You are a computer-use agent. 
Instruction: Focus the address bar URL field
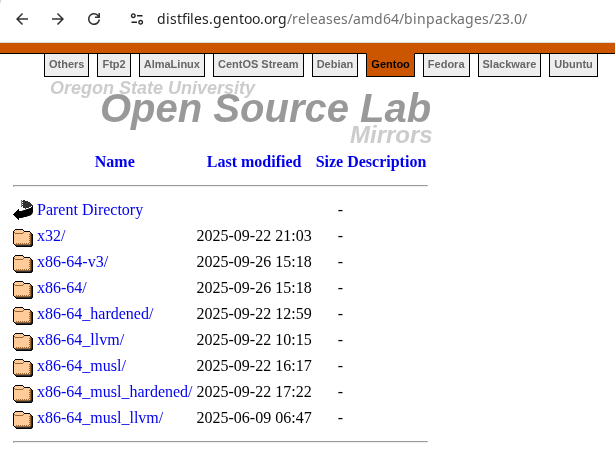(341, 19)
